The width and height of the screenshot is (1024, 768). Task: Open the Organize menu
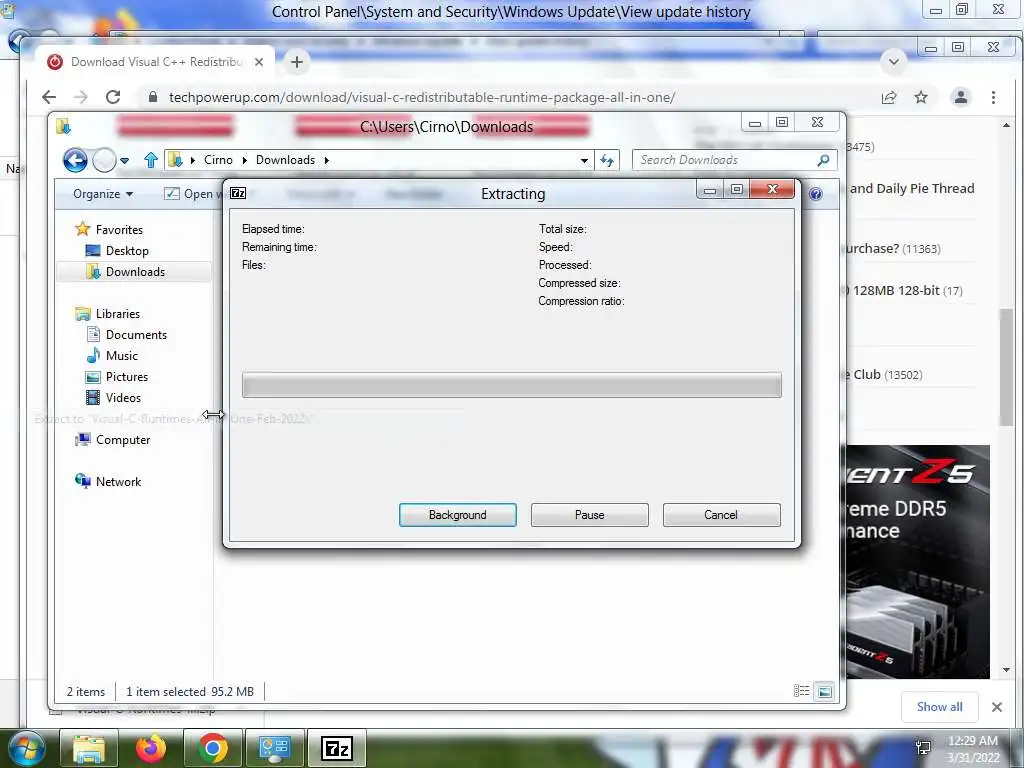(103, 194)
